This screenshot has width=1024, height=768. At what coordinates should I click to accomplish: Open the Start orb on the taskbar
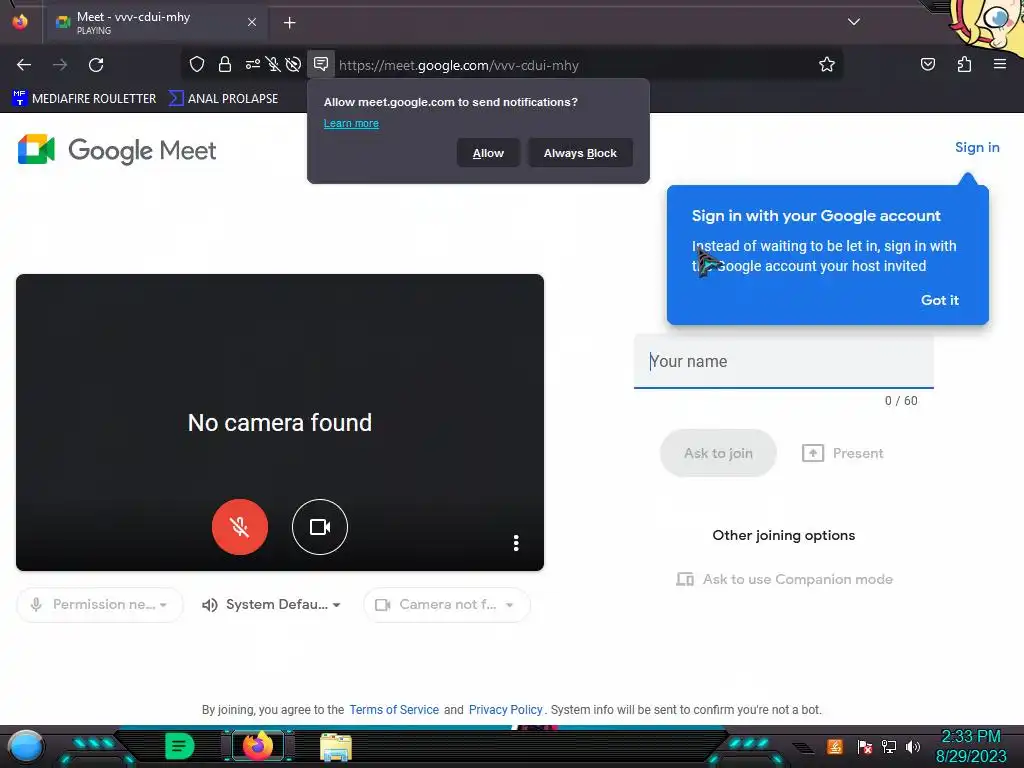[25, 746]
